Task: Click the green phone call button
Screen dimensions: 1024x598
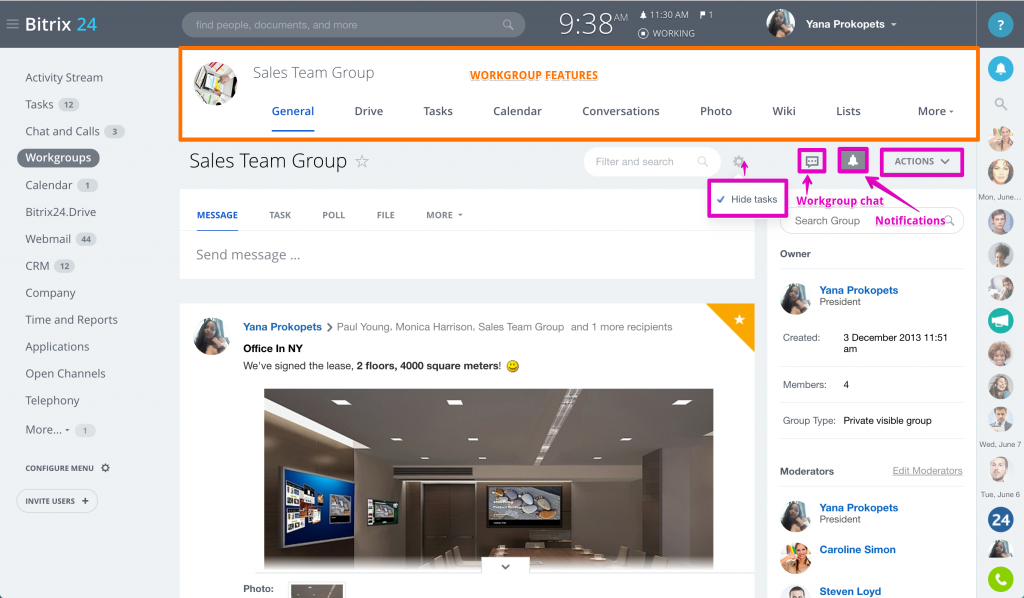Action: [x=1000, y=578]
